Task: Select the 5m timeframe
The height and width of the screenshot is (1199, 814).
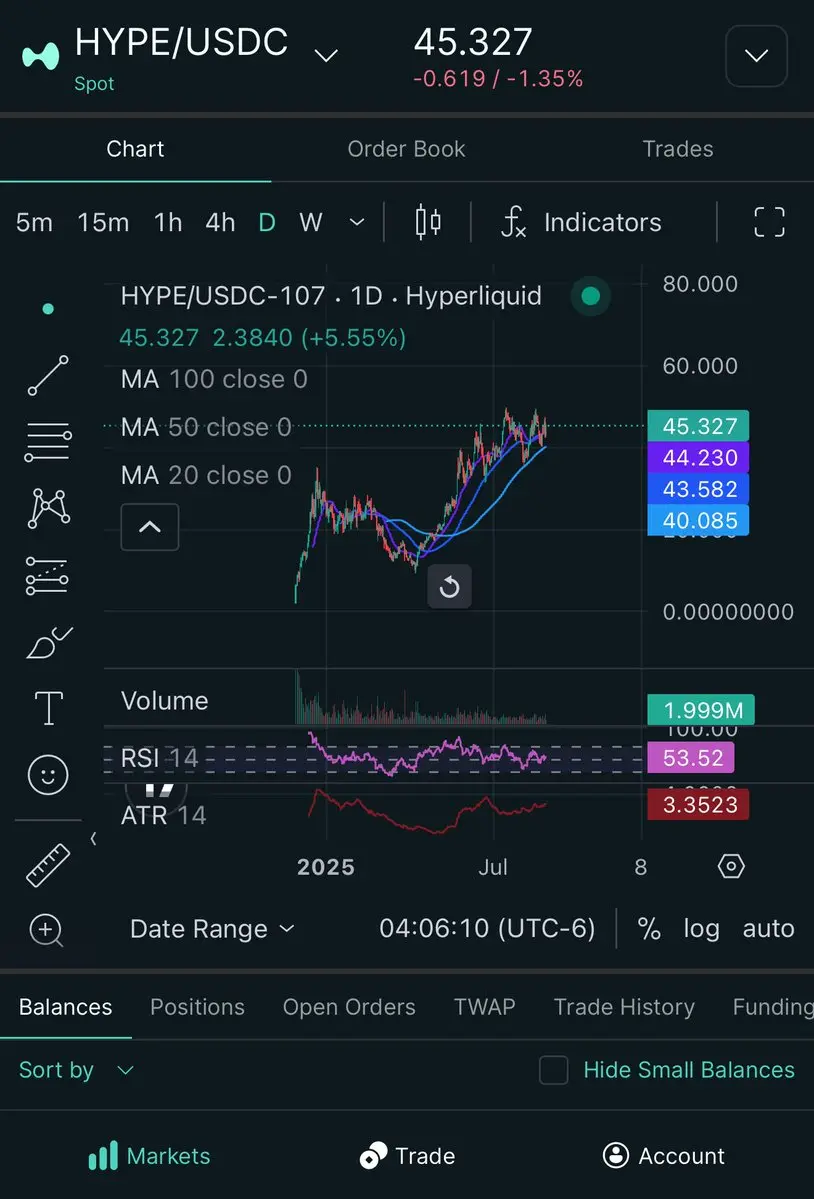Action: click(x=34, y=223)
